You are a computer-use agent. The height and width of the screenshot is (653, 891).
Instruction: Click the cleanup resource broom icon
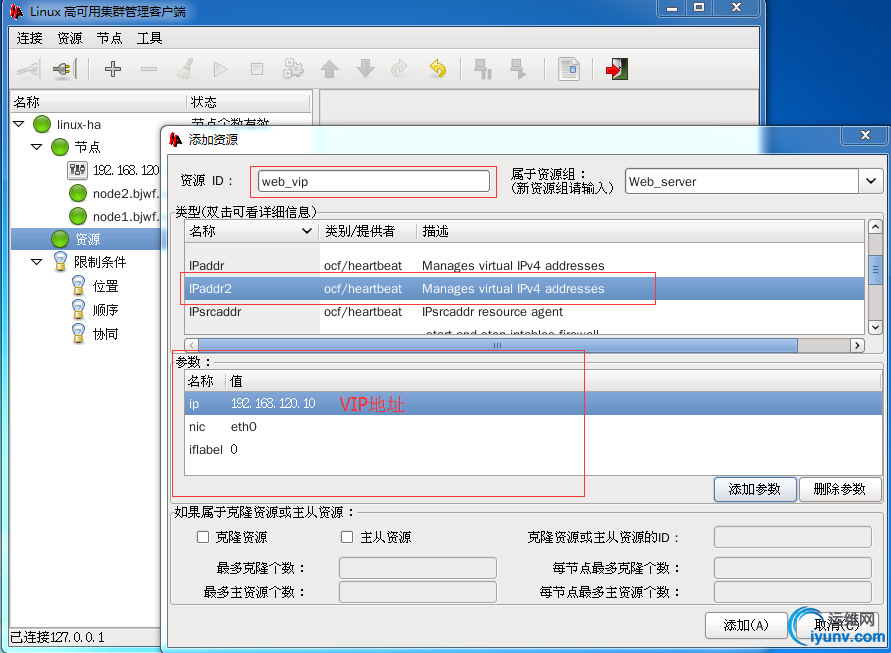point(185,69)
